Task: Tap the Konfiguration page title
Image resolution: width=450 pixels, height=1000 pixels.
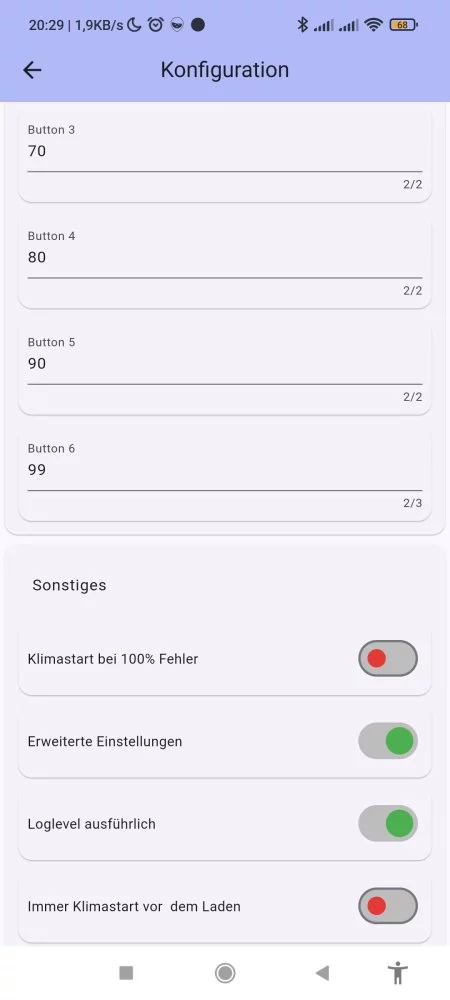Action: pos(225,70)
